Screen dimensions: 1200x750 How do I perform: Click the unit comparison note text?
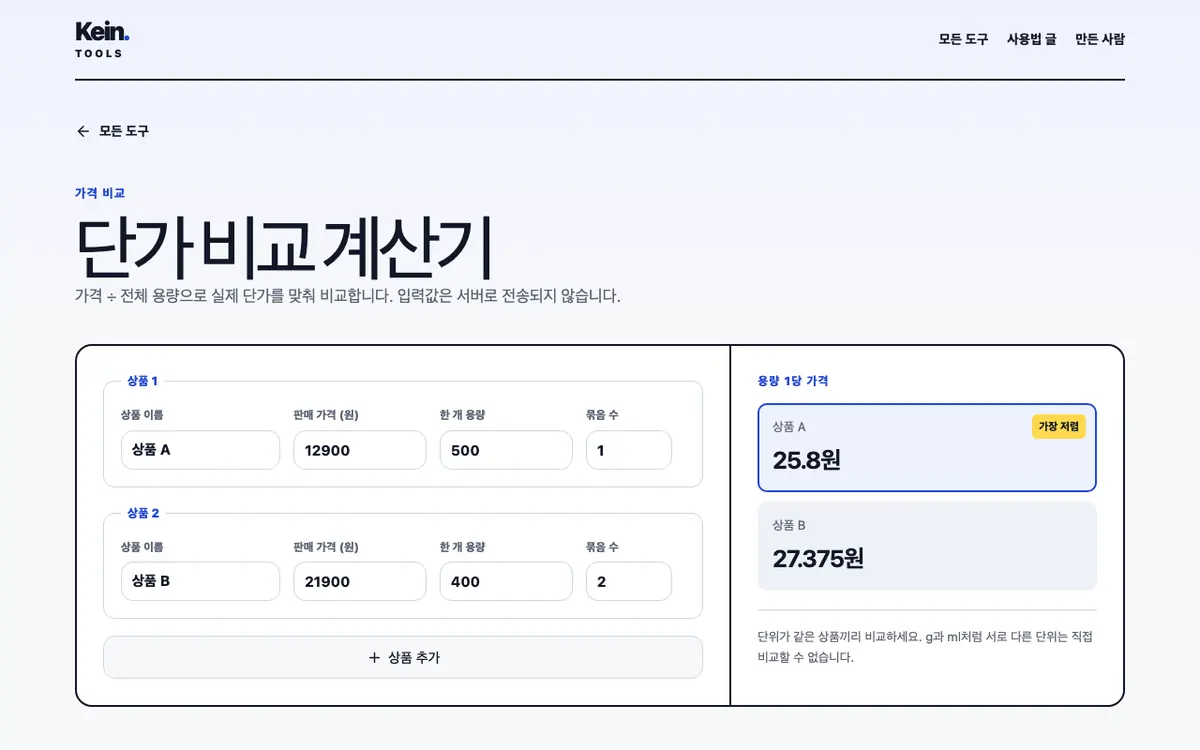tap(925, 647)
